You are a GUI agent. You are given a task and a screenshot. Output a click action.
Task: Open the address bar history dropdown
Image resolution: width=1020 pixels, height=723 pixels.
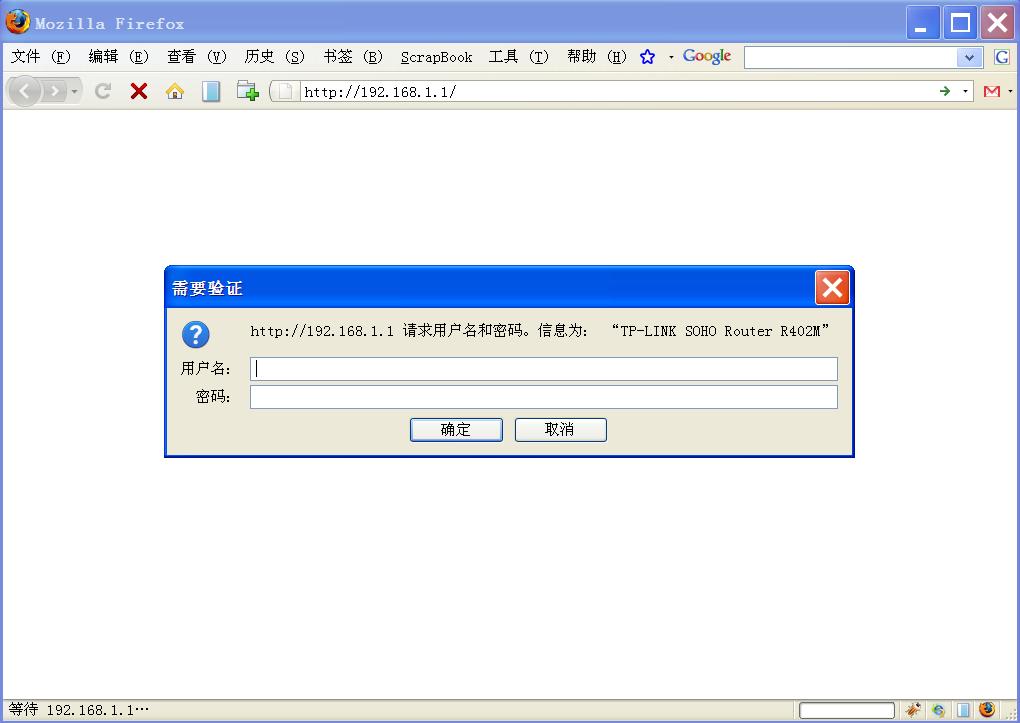[965, 91]
